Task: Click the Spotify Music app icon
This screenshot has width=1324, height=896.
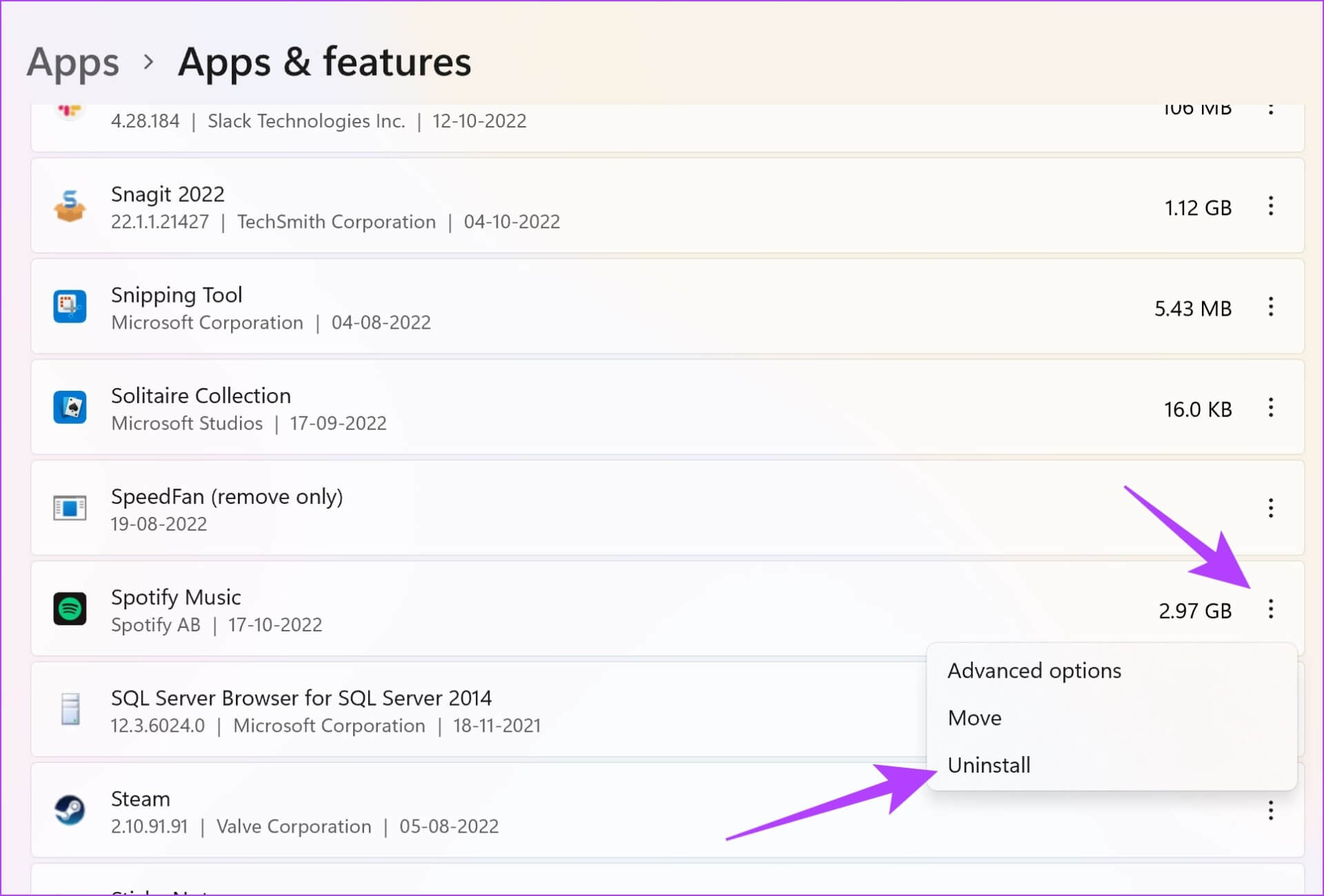Action: (69, 609)
